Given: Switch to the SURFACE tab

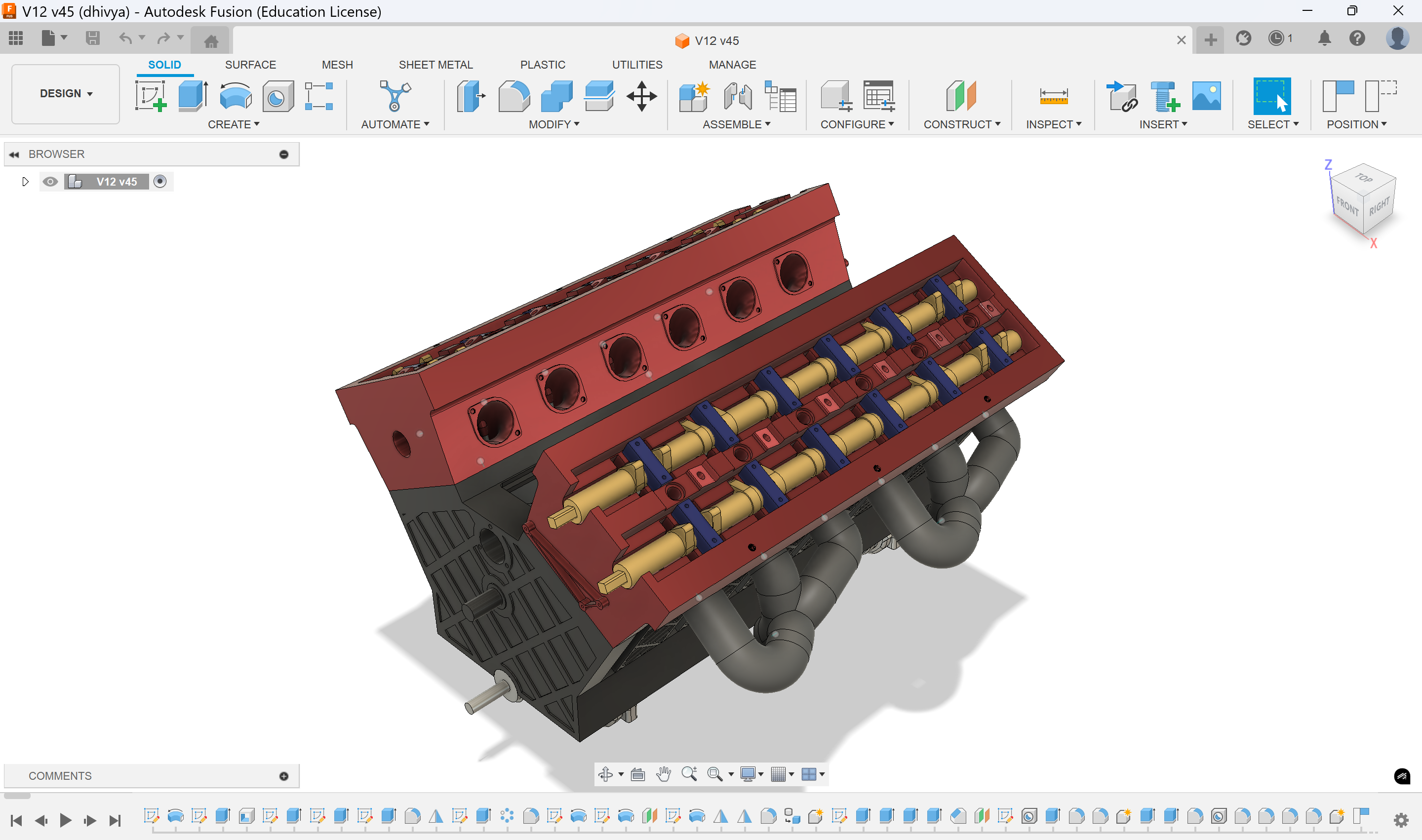Looking at the screenshot, I should (250, 65).
